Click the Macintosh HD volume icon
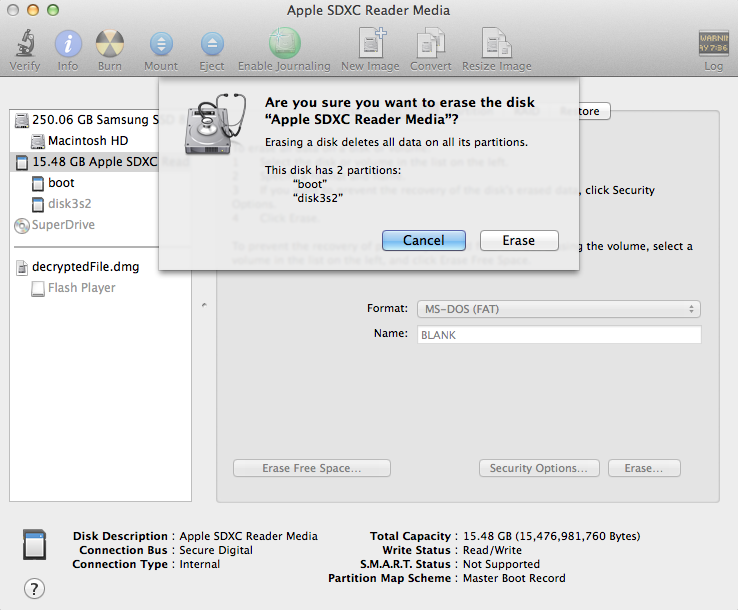738x610 pixels. [38, 141]
